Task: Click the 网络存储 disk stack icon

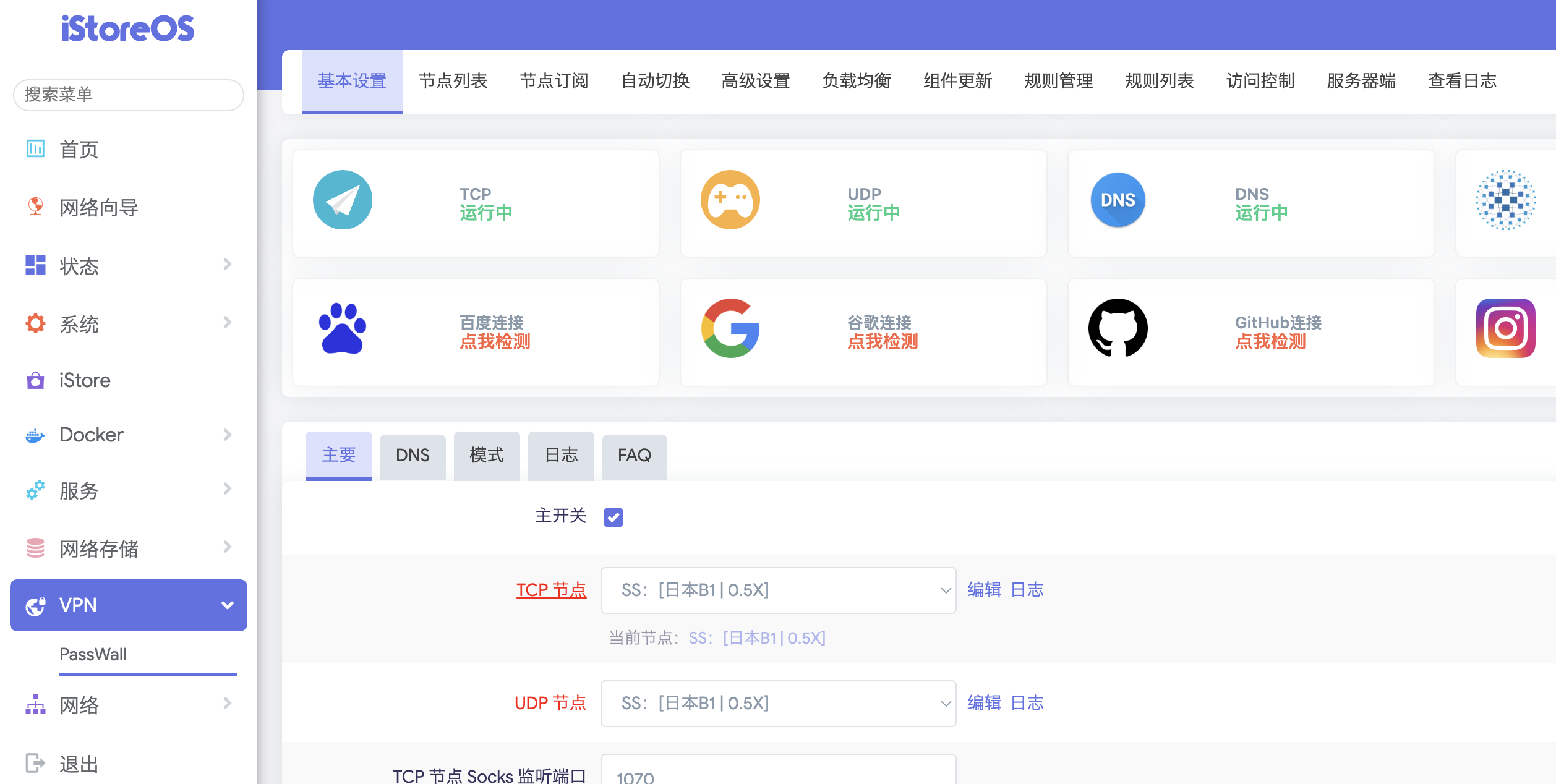Action: tap(35, 548)
